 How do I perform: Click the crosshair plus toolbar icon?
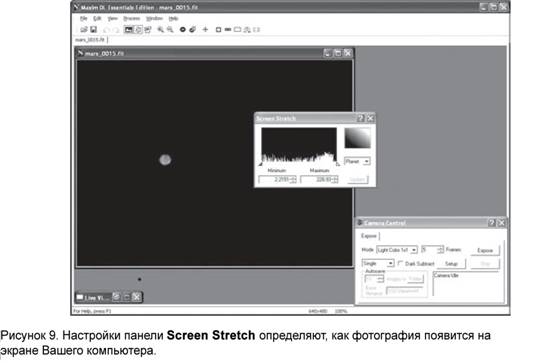205,30
